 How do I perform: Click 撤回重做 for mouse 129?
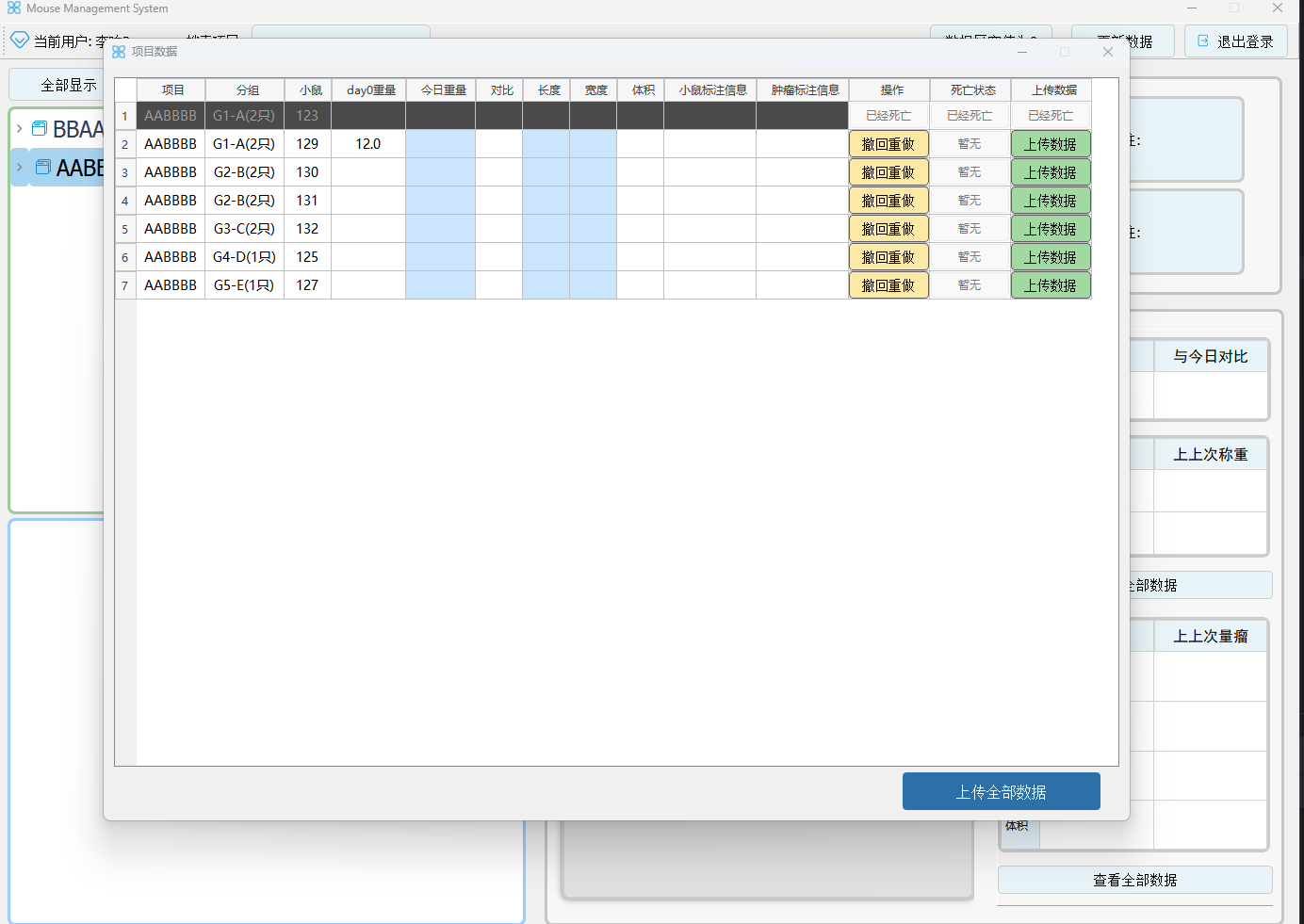888,144
